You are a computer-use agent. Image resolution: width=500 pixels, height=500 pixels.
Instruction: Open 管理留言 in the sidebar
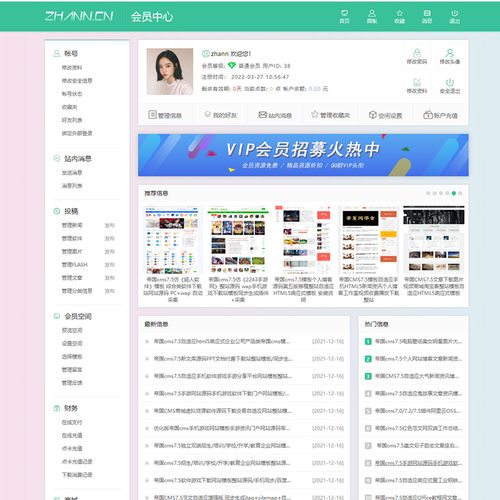click(x=72, y=369)
